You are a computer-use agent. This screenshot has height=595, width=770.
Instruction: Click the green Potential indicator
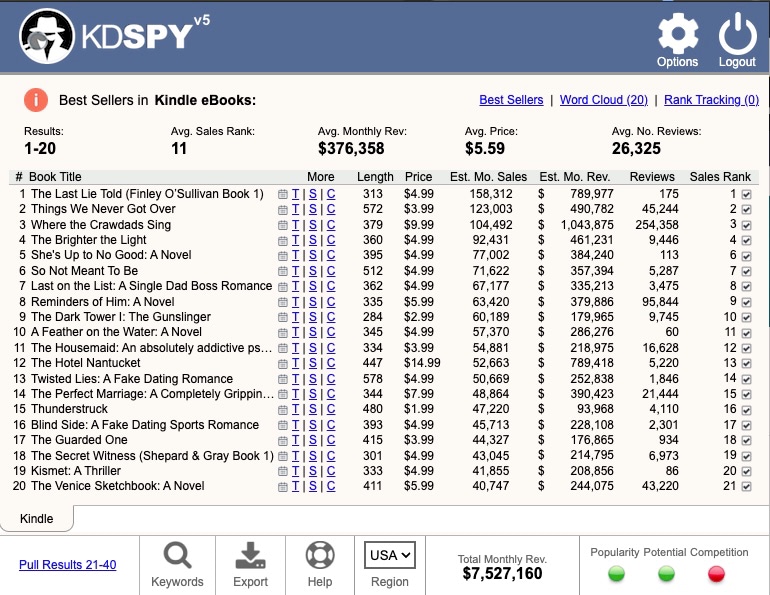coord(666,573)
